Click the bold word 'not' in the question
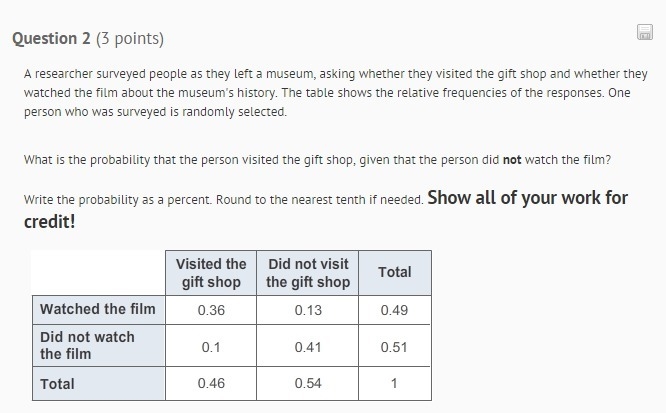The width and height of the screenshot is (666, 413). [x=512, y=160]
